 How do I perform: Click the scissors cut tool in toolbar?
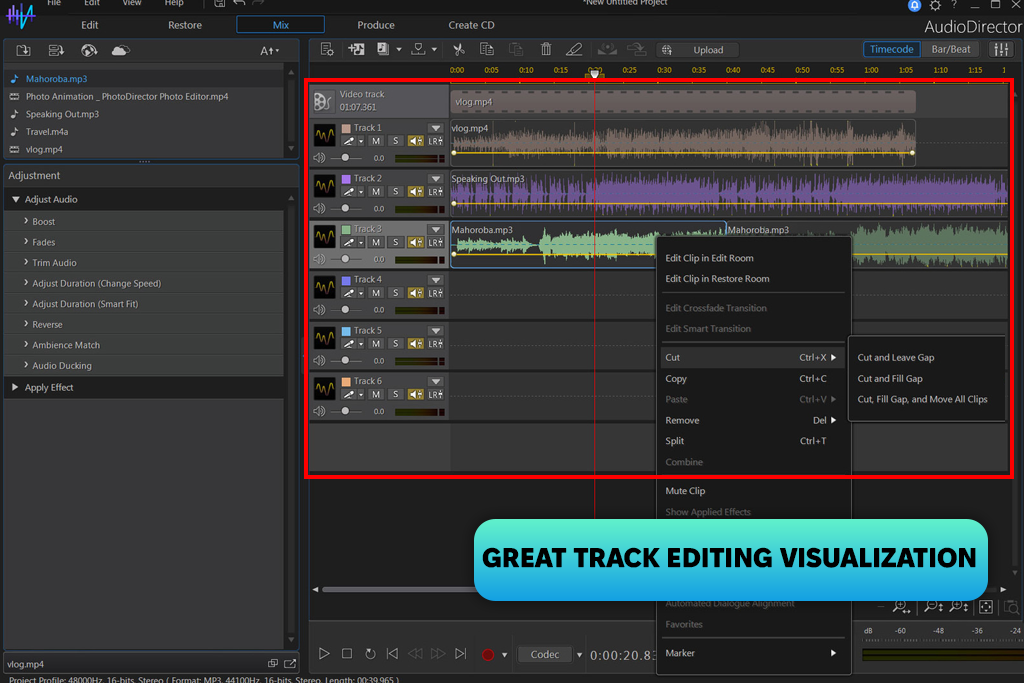click(x=458, y=49)
